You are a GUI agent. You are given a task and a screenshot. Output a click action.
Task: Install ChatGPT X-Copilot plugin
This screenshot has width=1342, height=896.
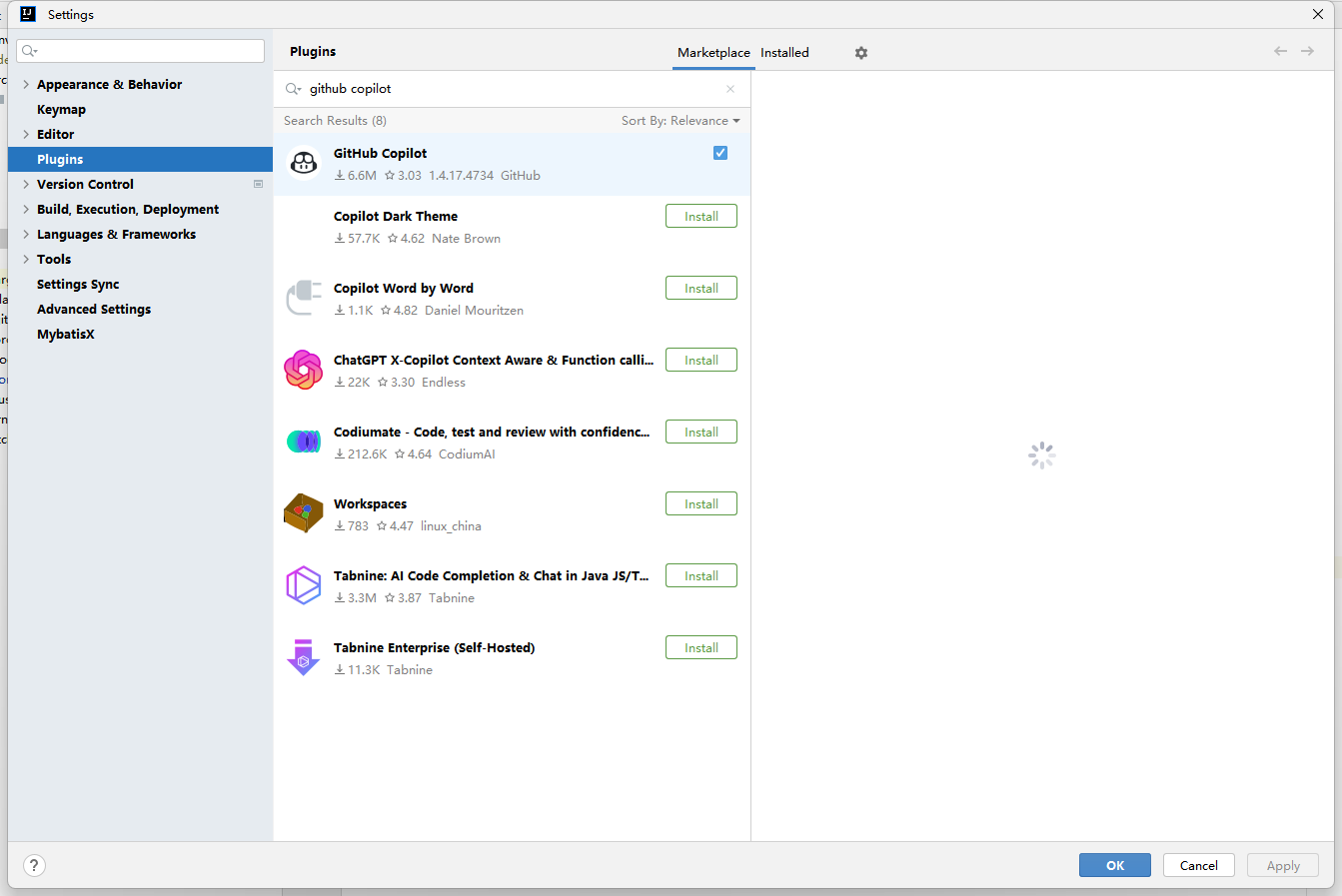click(701, 360)
